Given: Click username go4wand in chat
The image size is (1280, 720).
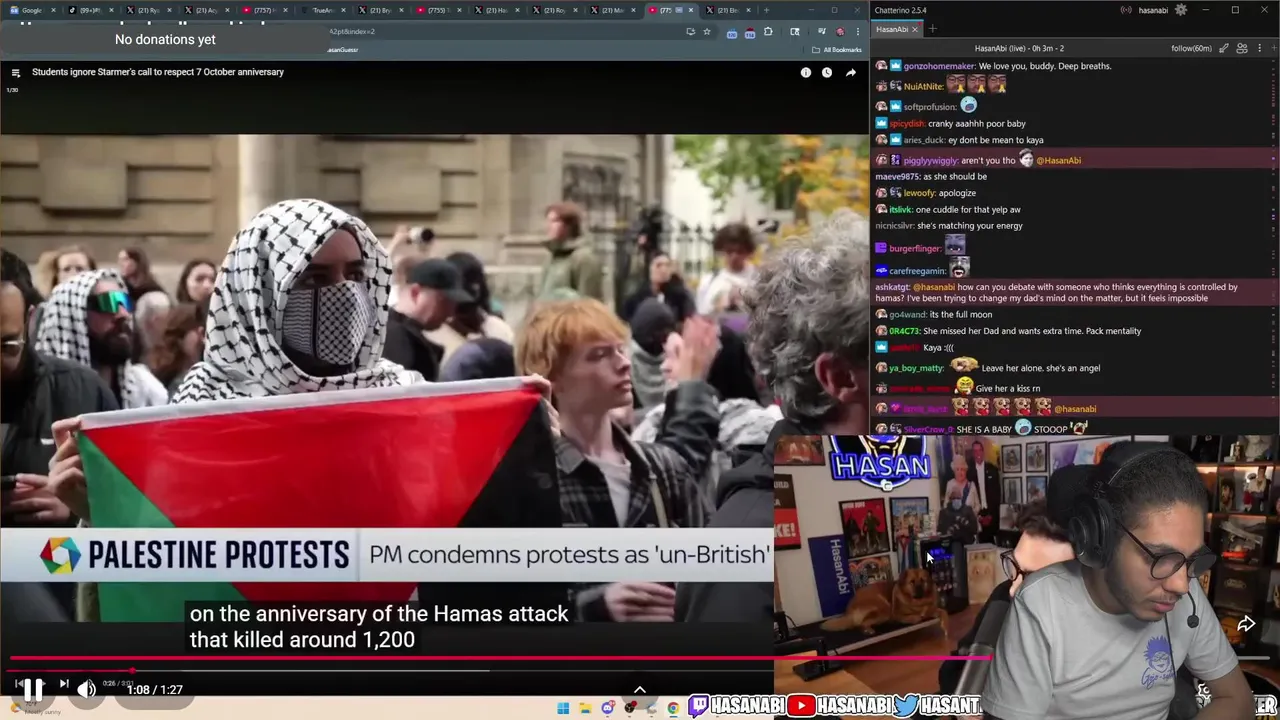Looking at the screenshot, I should click(x=907, y=315).
